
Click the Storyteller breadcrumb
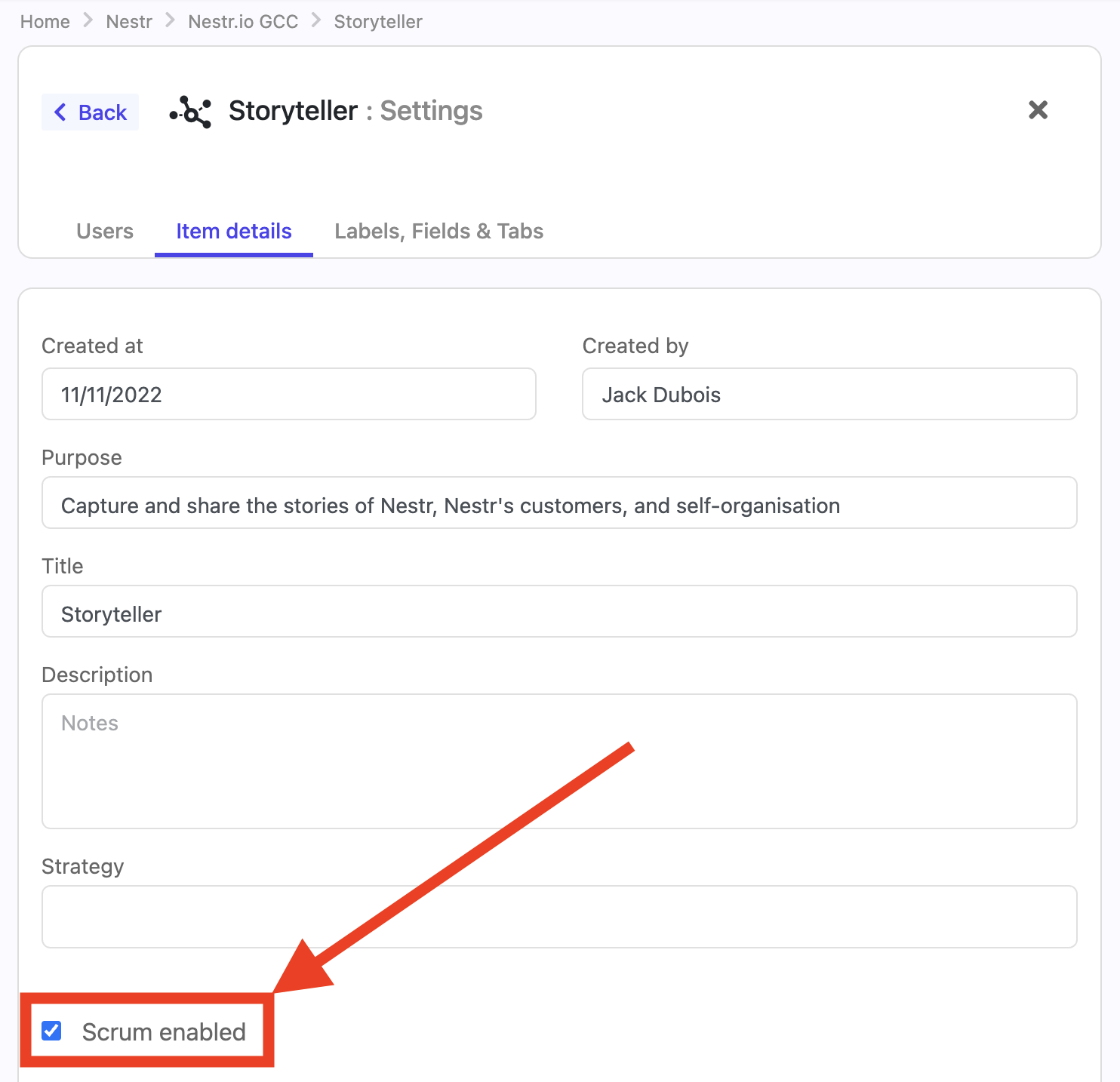point(378,22)
